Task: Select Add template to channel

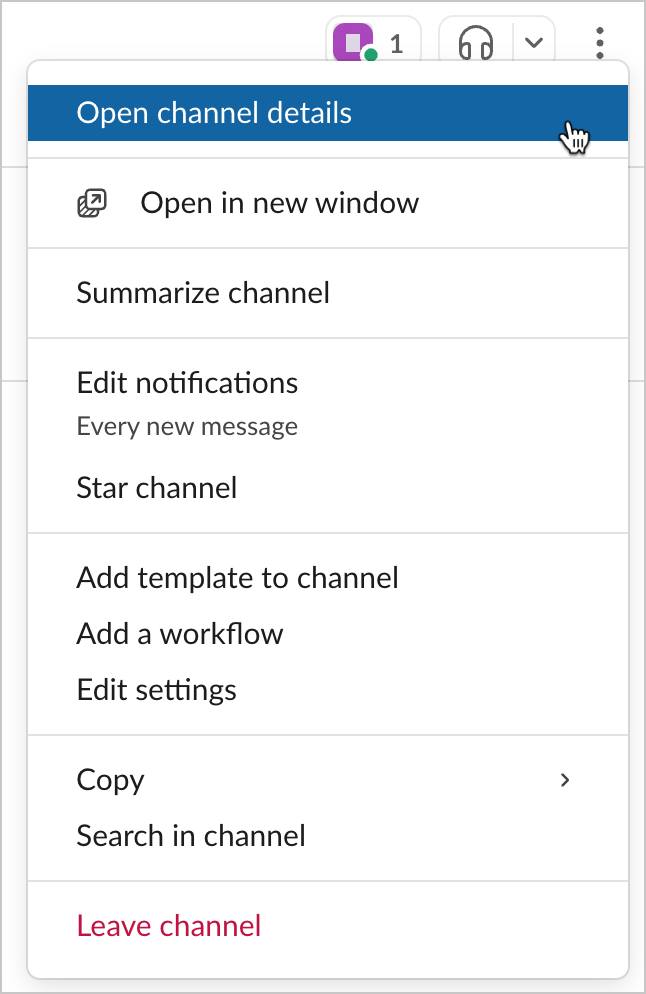Action: 328,578
